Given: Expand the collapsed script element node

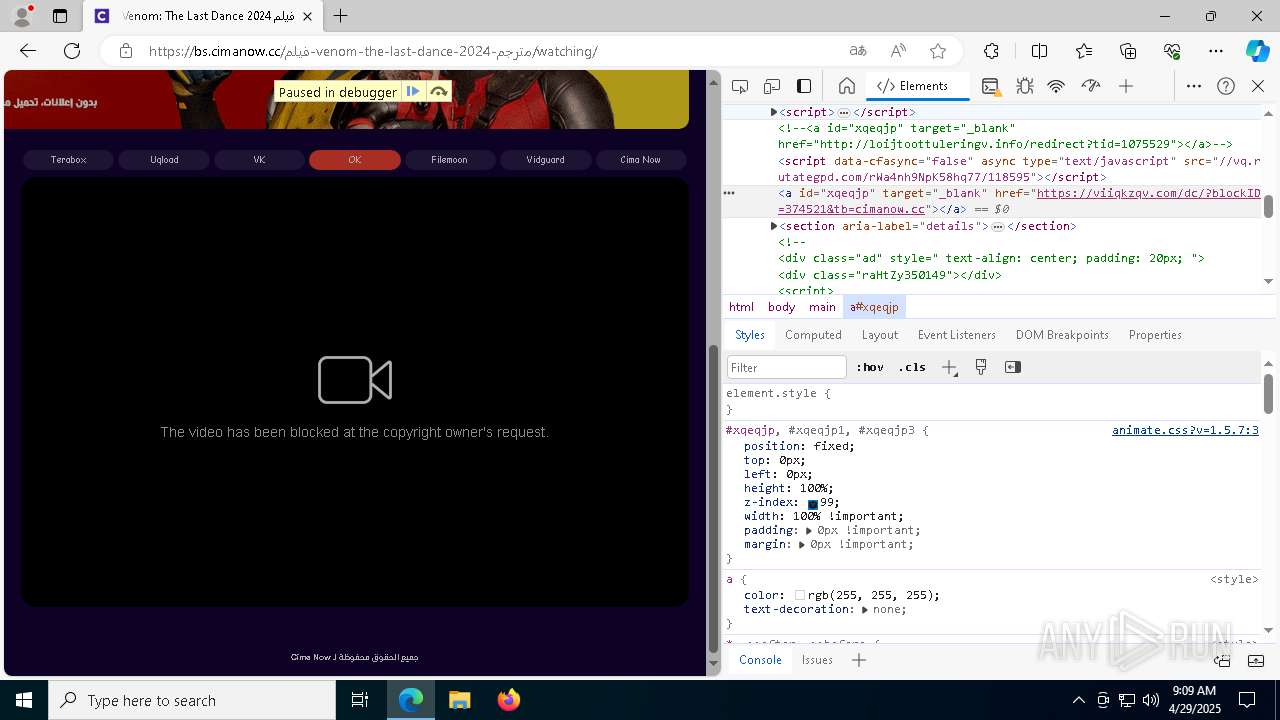Looking at the screenshot, I should [774, 112].
